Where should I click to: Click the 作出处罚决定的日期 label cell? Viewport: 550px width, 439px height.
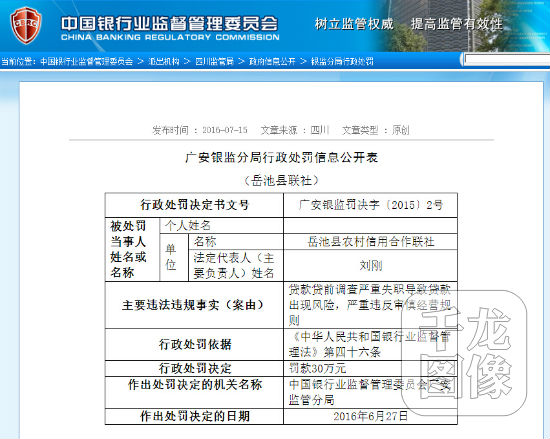(x=194, y=416)
